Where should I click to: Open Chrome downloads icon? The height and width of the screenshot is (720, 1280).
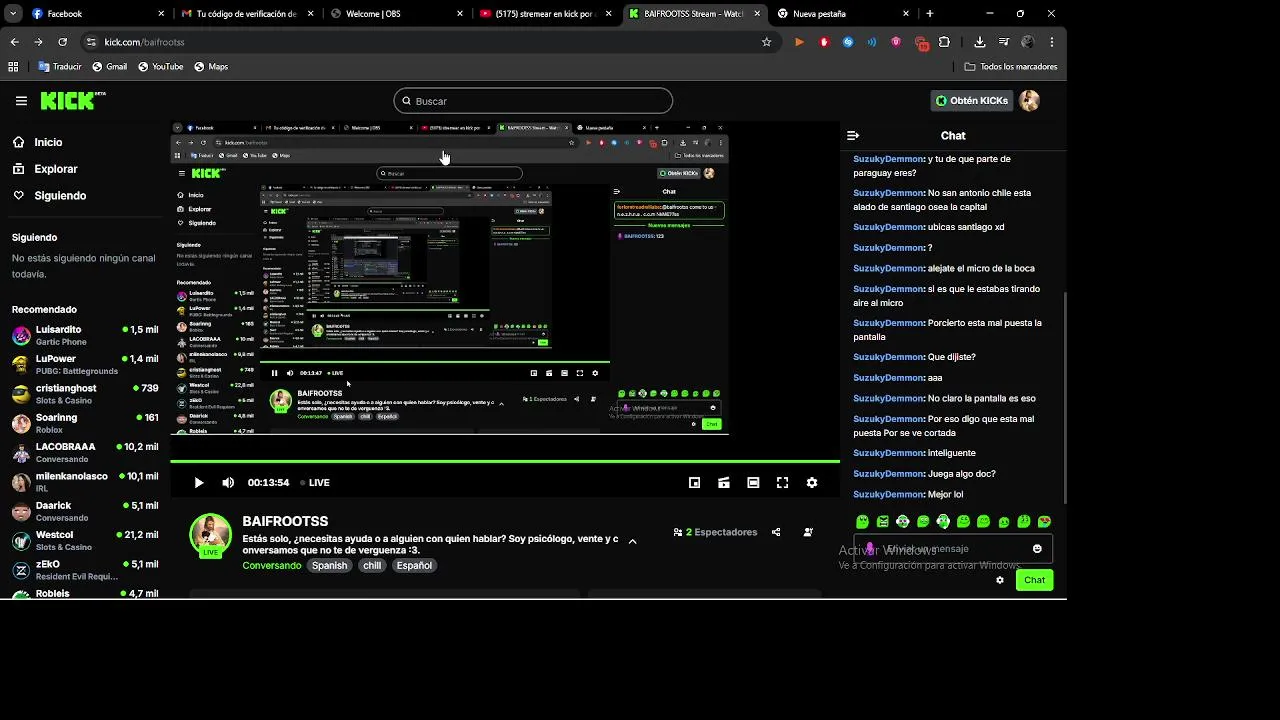pyautogui.click(x=980, y=42)
